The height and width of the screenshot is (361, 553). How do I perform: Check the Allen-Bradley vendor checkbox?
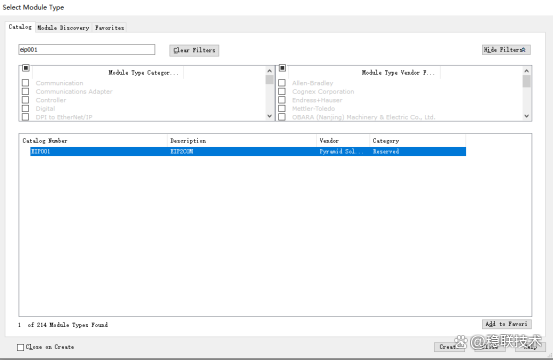pyautogui.click(x=282, y=83)
